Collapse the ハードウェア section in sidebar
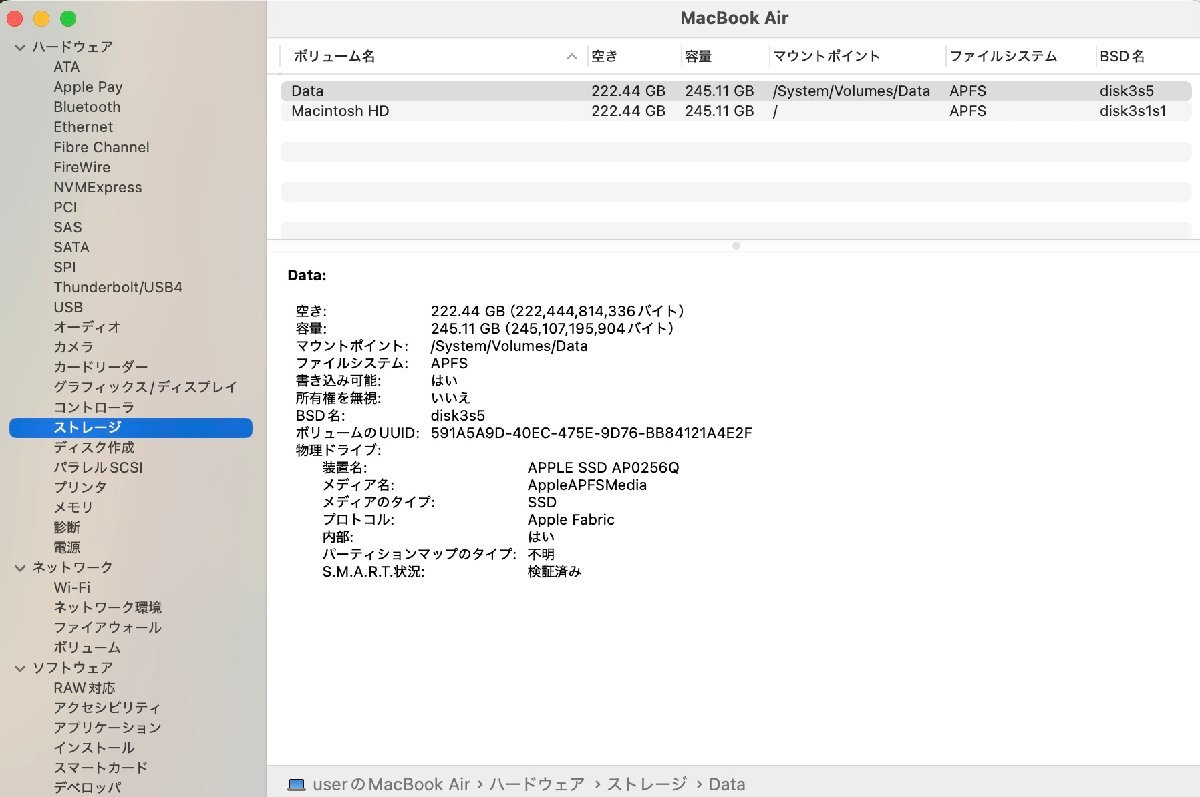Viewport: 1200px width, 797px height. 21,47
